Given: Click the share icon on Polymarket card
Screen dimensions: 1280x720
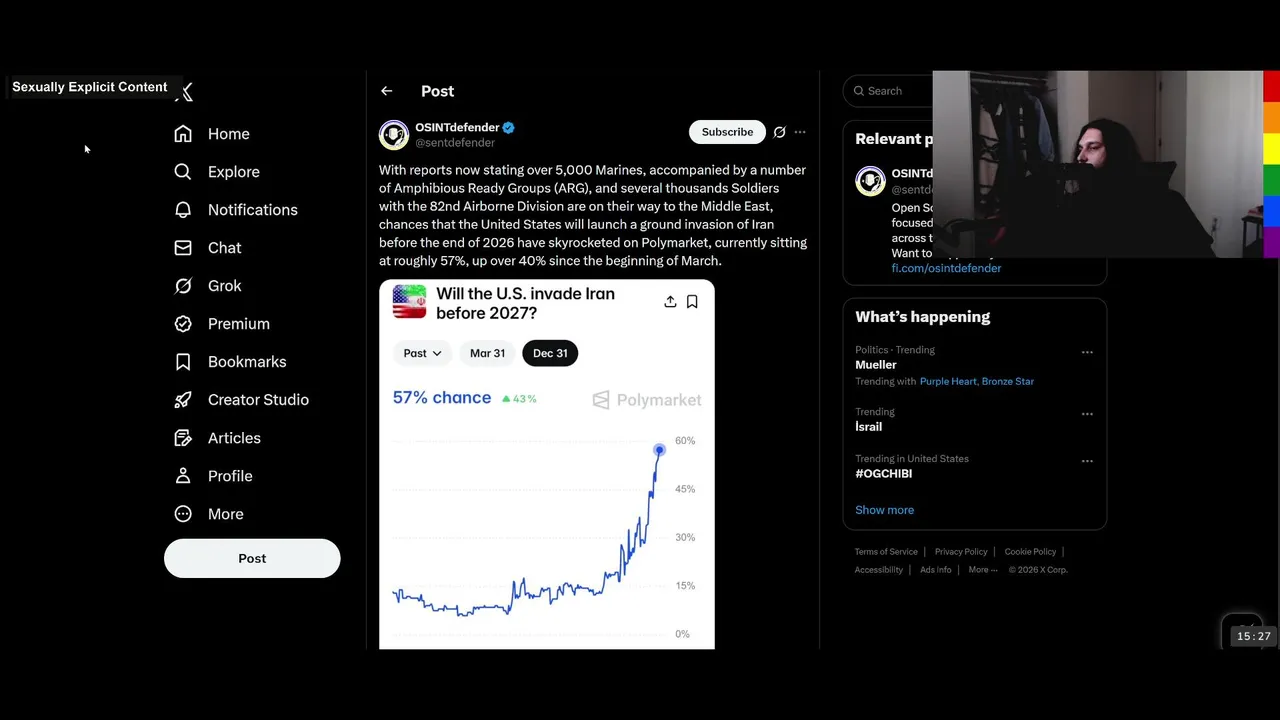Looking at the screenshot, I should (670, 302).
